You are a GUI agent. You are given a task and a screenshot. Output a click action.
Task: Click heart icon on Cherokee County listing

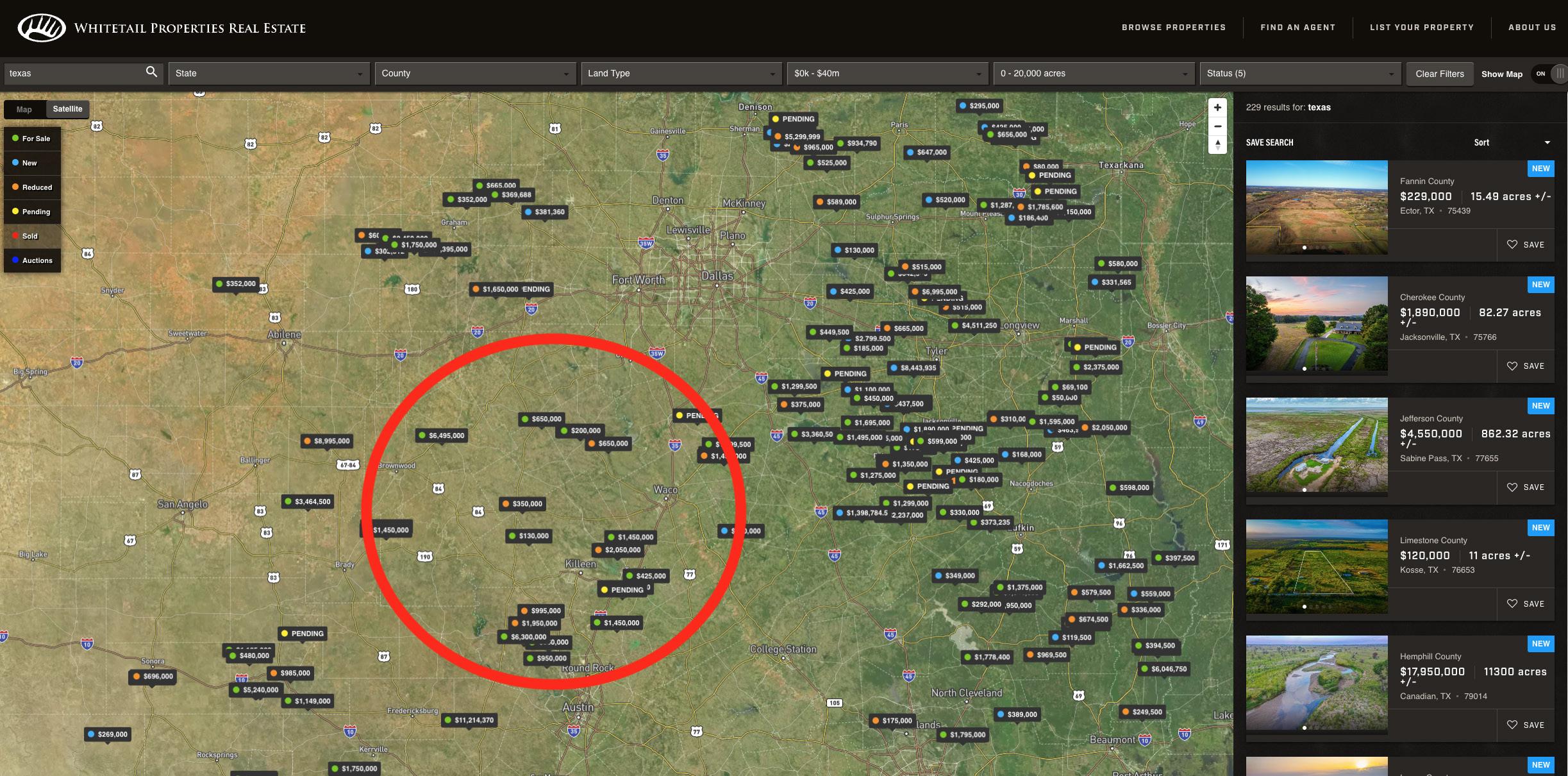click(1512, 366)
